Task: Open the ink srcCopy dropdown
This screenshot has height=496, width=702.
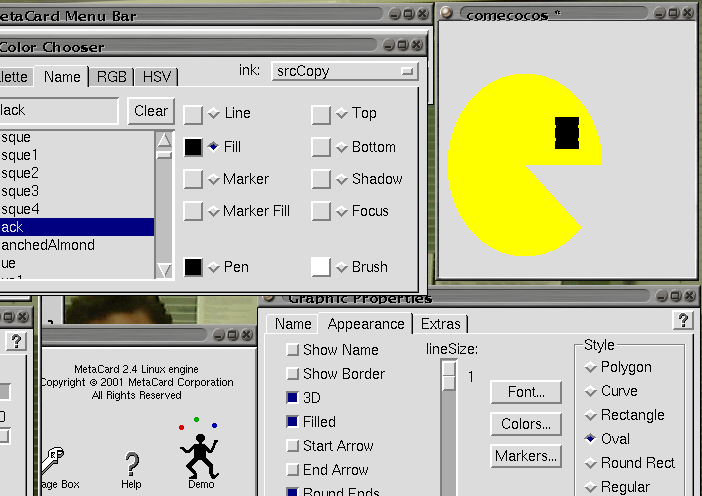Action: [345, 71]
